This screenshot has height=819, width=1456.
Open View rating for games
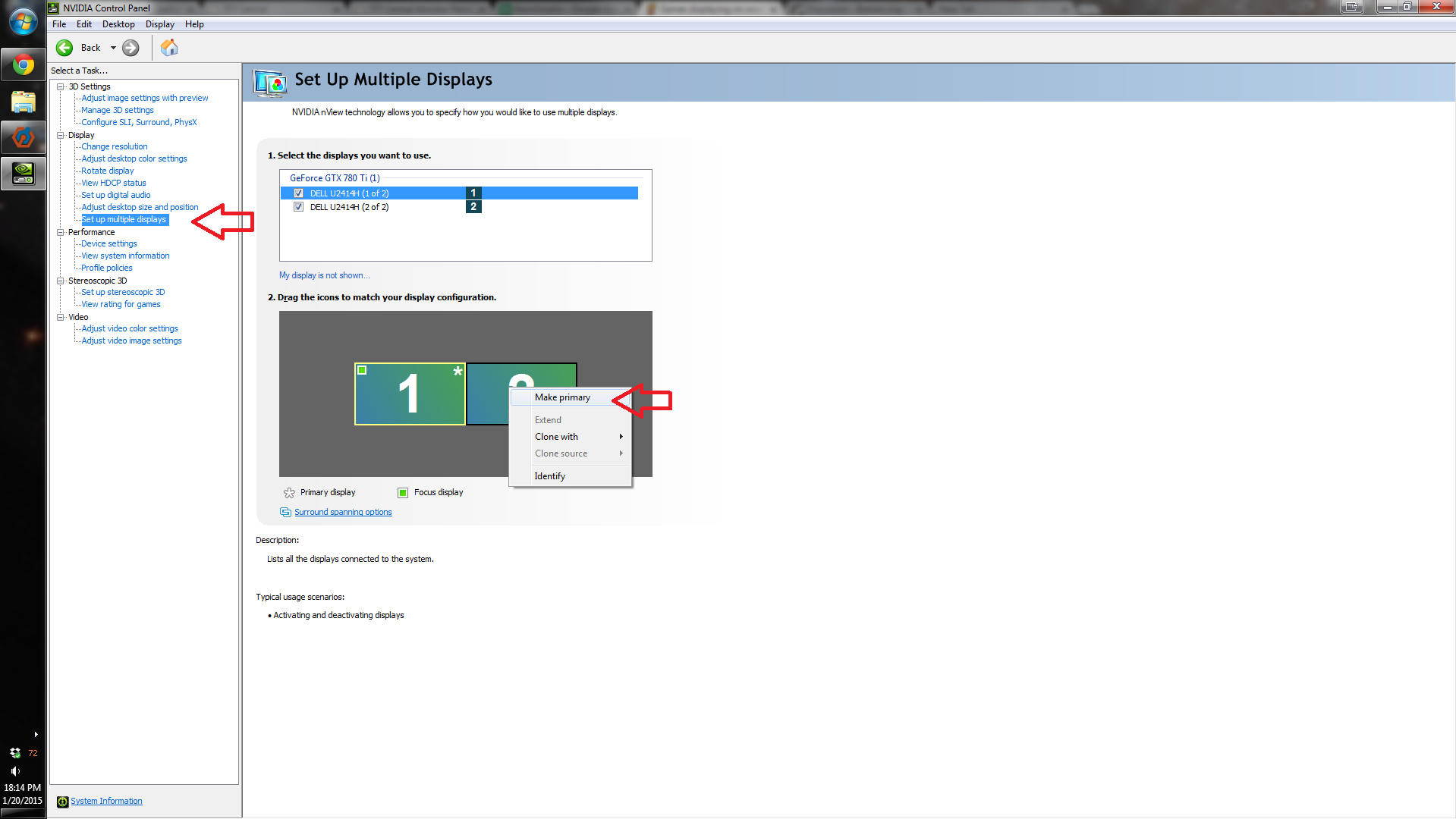point(121,305)
